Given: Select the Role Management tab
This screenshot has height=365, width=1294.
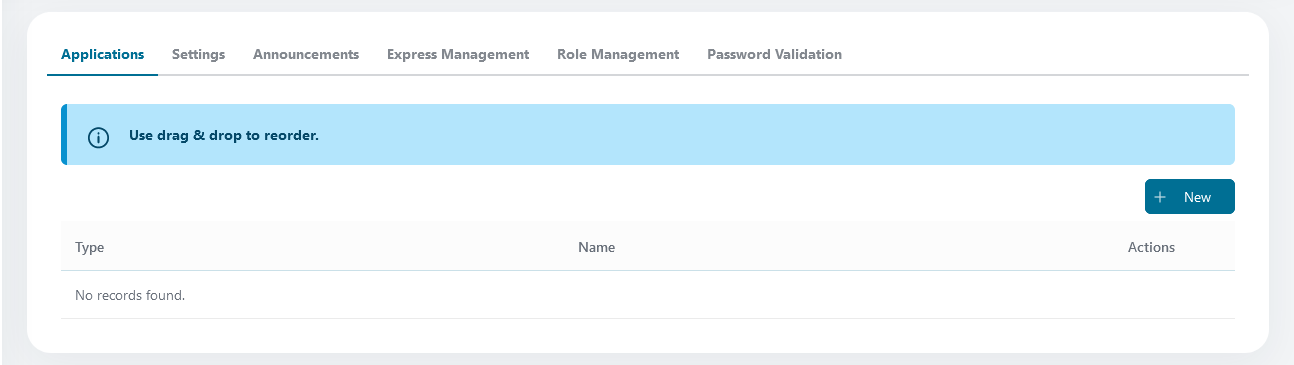Looking at the screenshot, I should pos(618,54).
